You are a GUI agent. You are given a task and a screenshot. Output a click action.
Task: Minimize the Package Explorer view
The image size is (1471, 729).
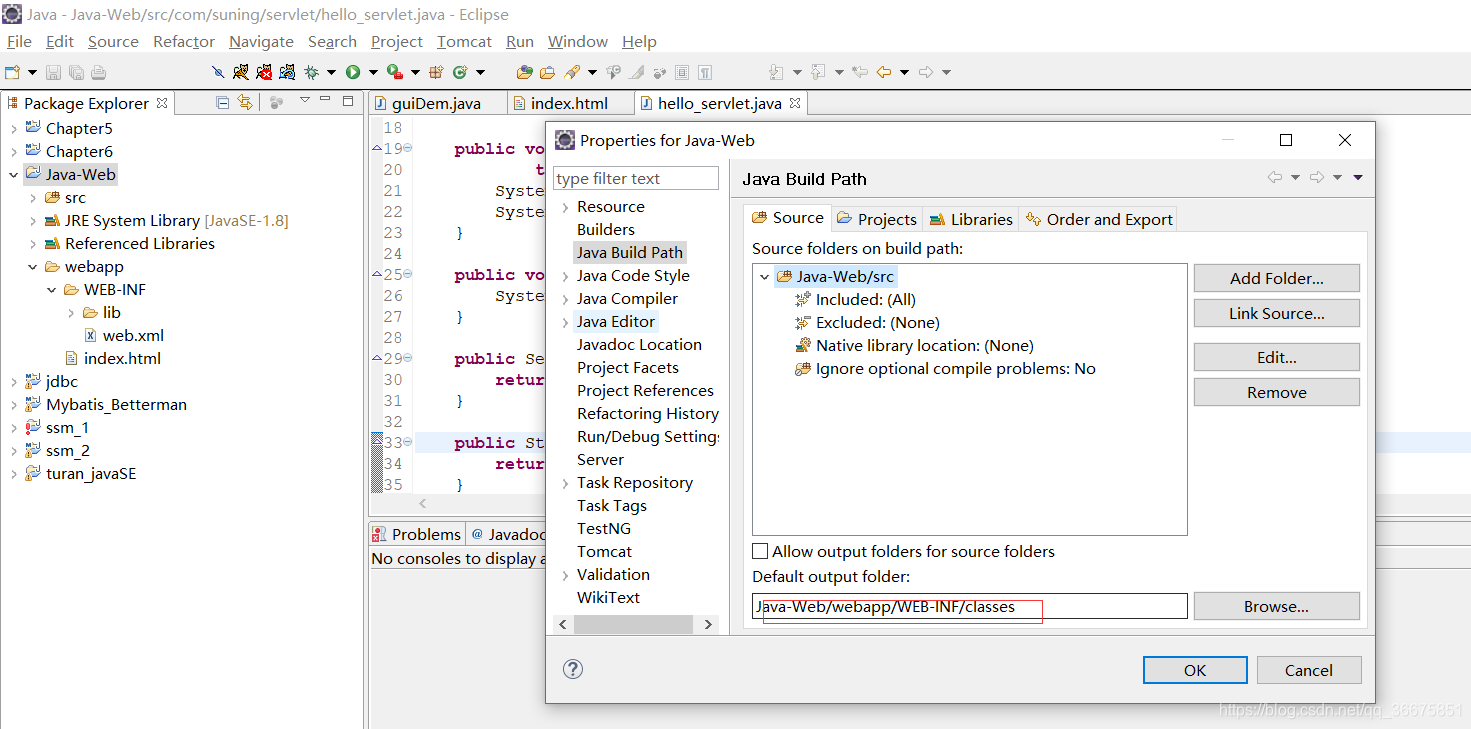[327, 100]
